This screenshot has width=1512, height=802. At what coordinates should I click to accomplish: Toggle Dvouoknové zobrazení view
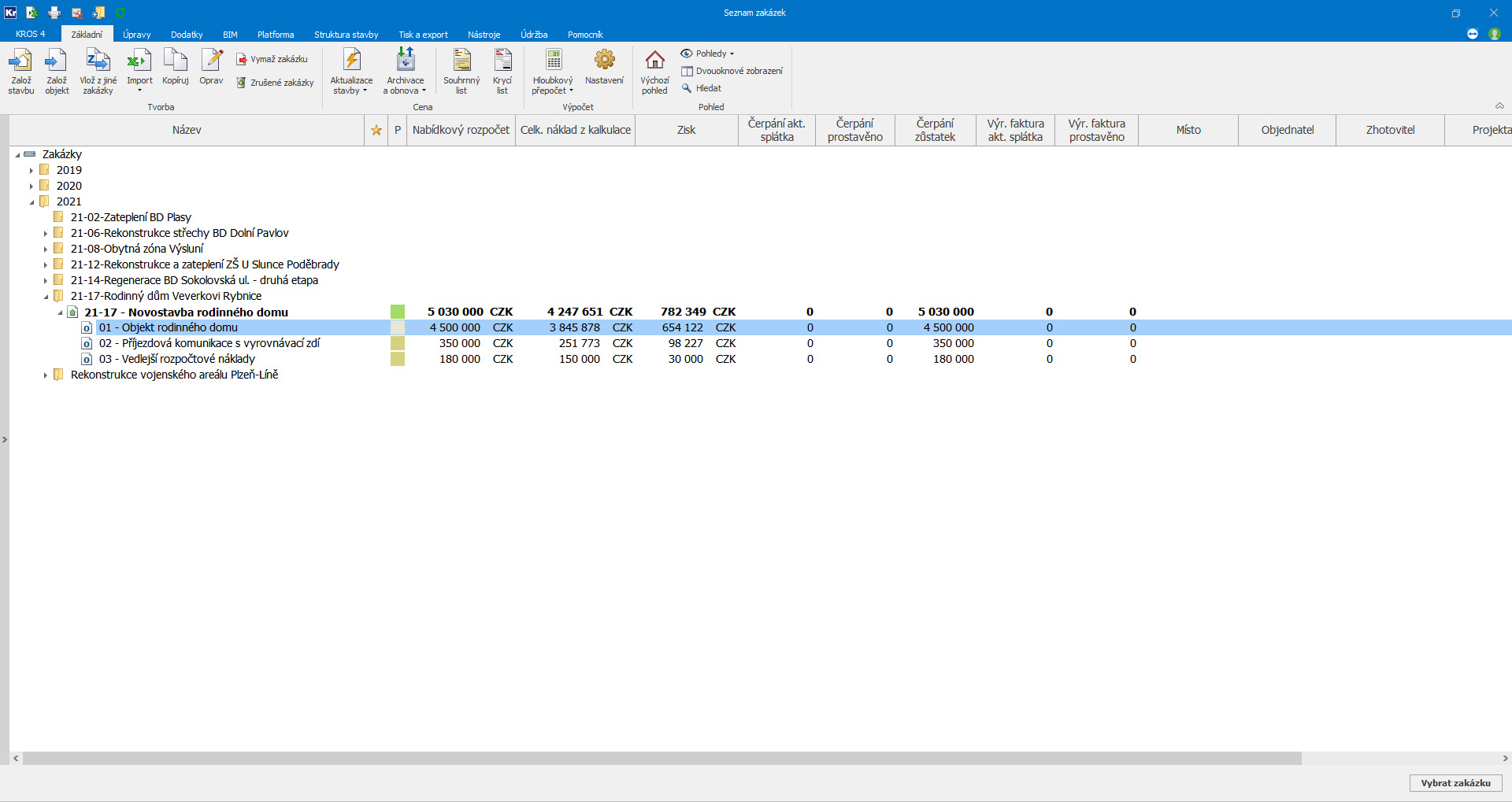point(732,71)
